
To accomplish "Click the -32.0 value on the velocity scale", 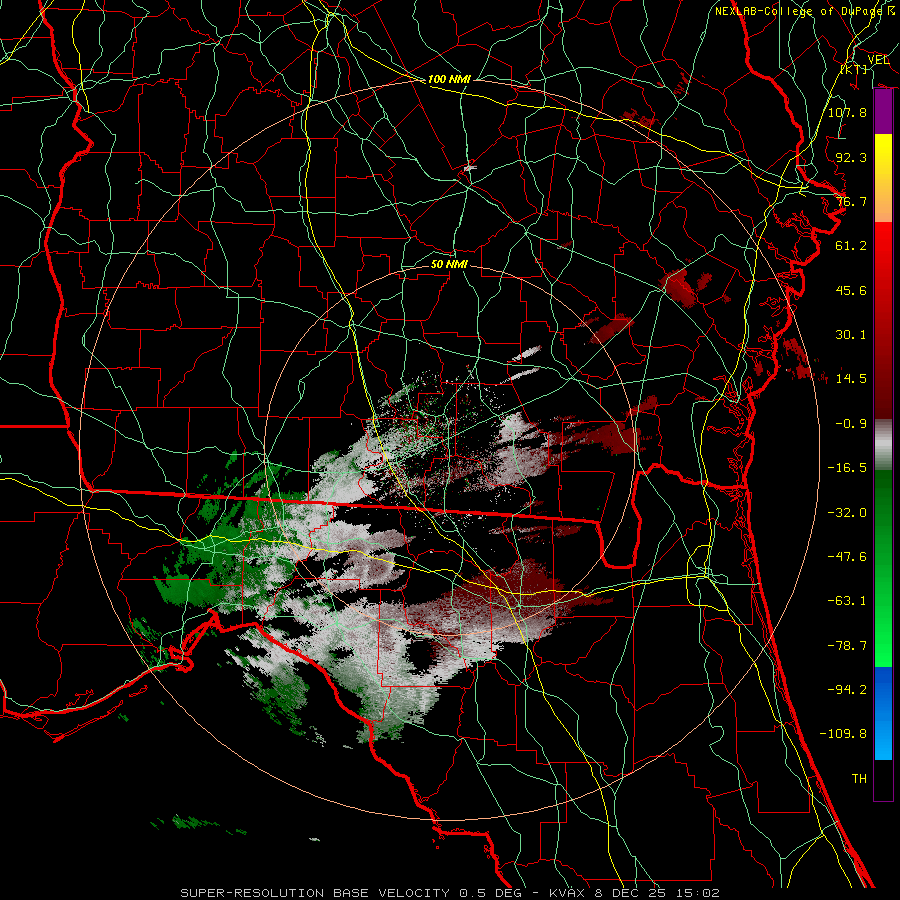I will click(x=847, y=513).
